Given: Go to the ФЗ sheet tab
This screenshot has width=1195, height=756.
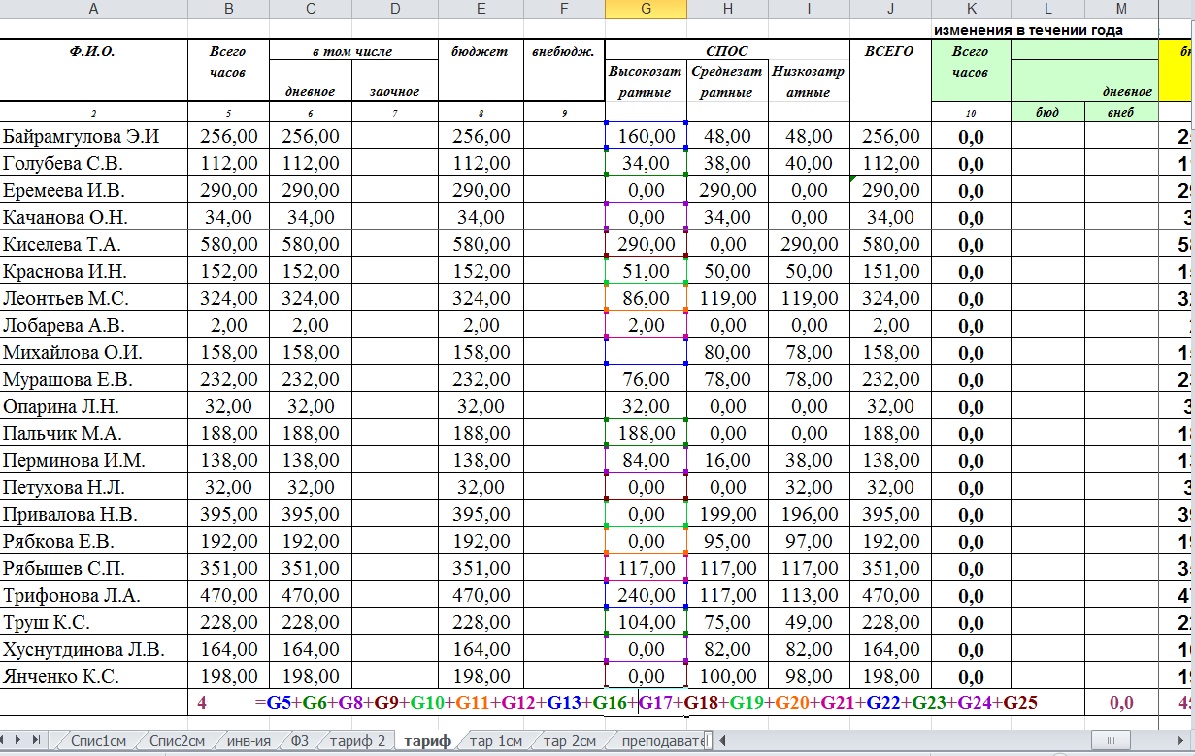Looking at the screenshot, I should (x=300, y=740).
